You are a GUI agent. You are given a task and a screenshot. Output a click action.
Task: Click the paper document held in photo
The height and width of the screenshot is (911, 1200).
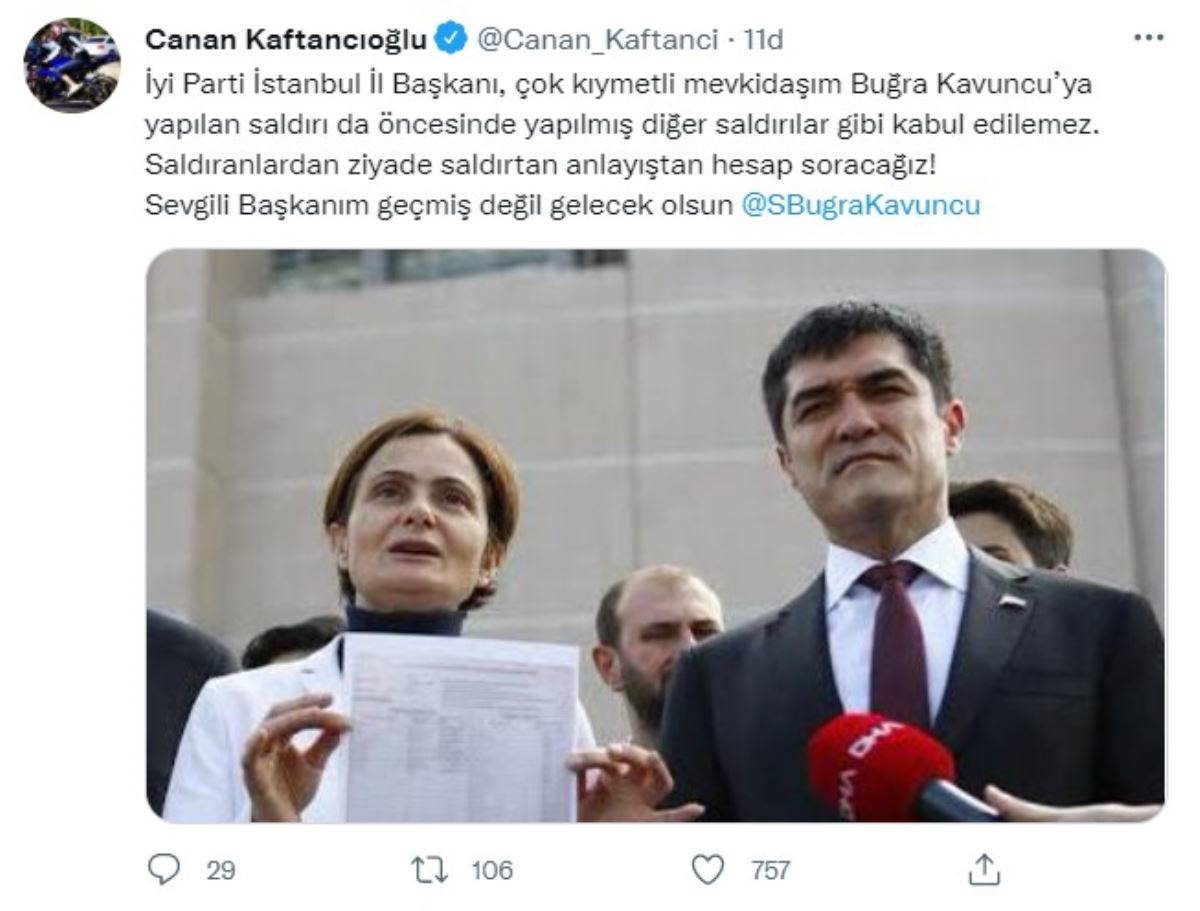pos(461,727)
